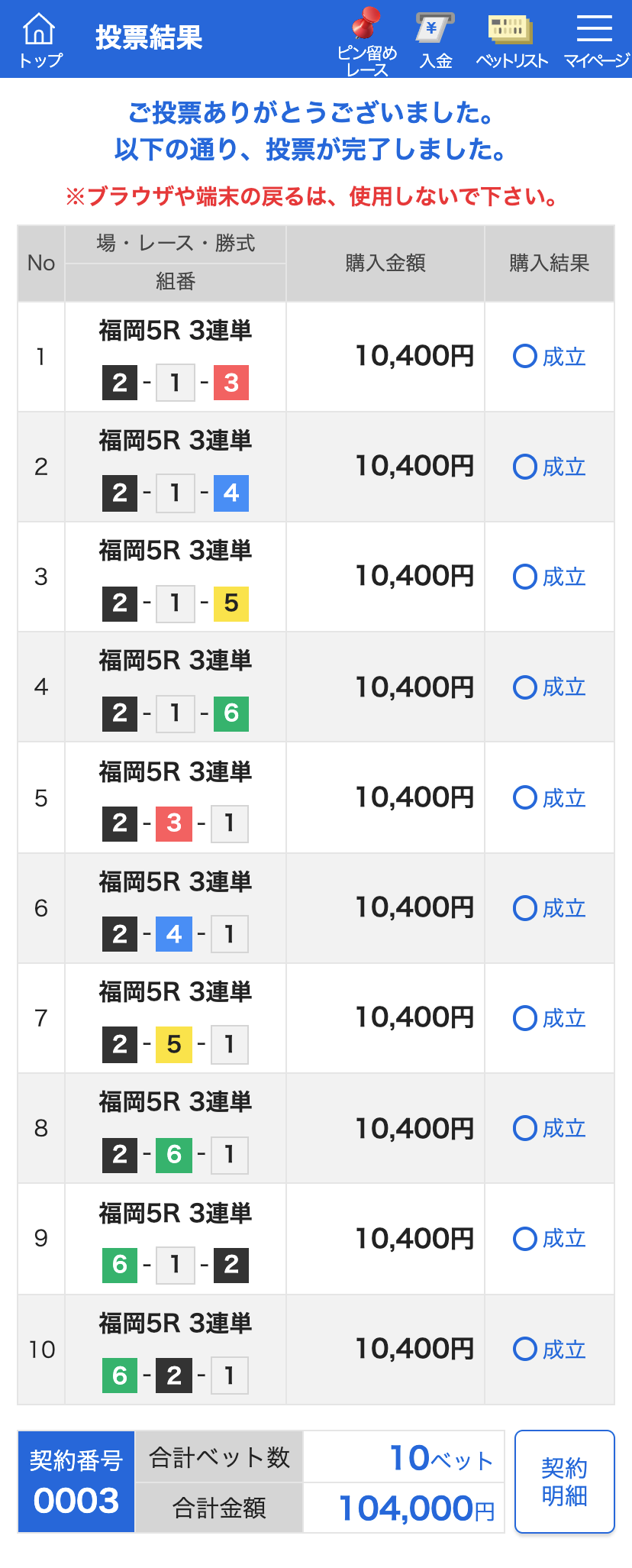
Task: Go to the トップ home icon
Action: 40,40
